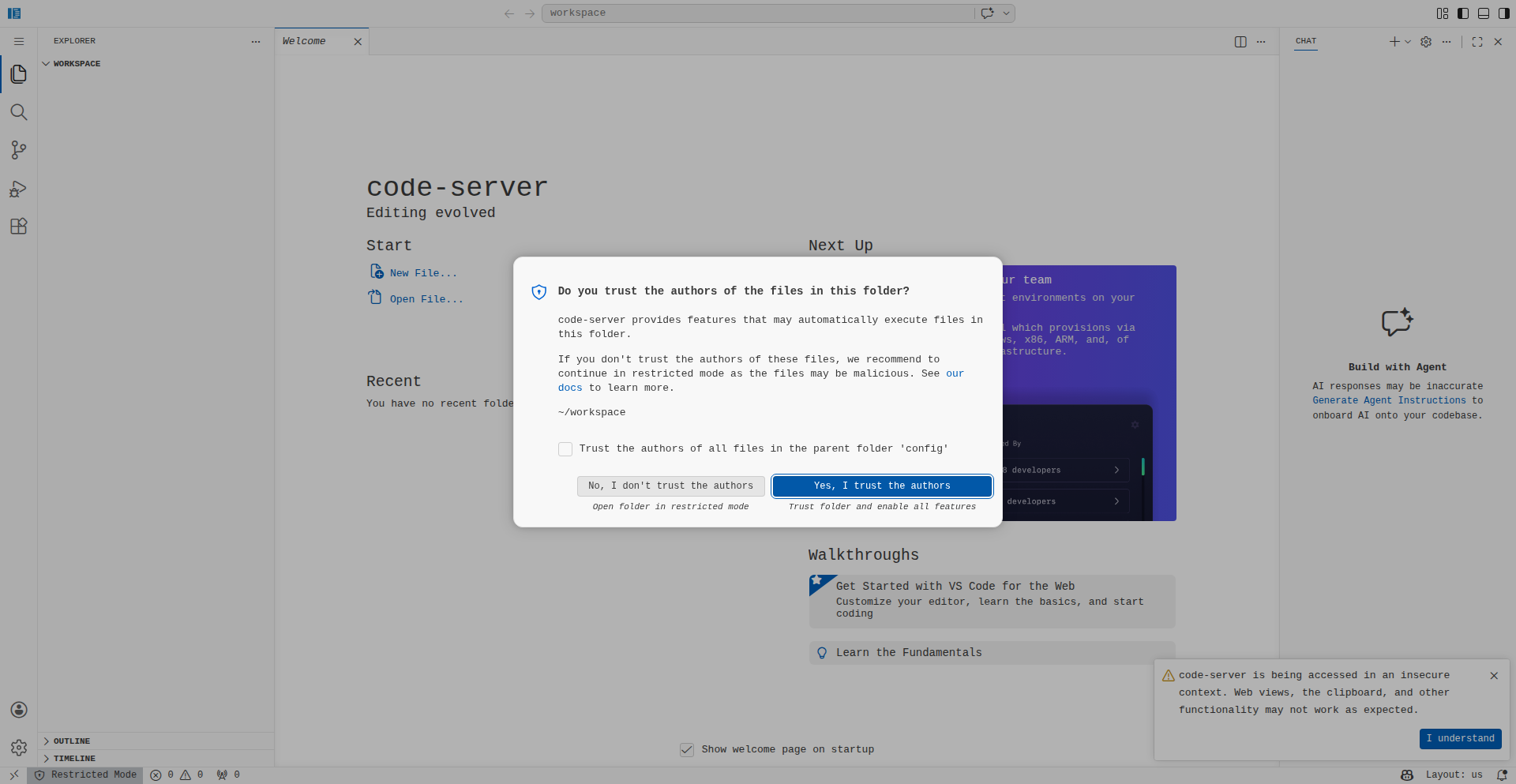The image size is (1516, 784).
Task: Click No, I don't trust the authors
Action: (671, 486)
